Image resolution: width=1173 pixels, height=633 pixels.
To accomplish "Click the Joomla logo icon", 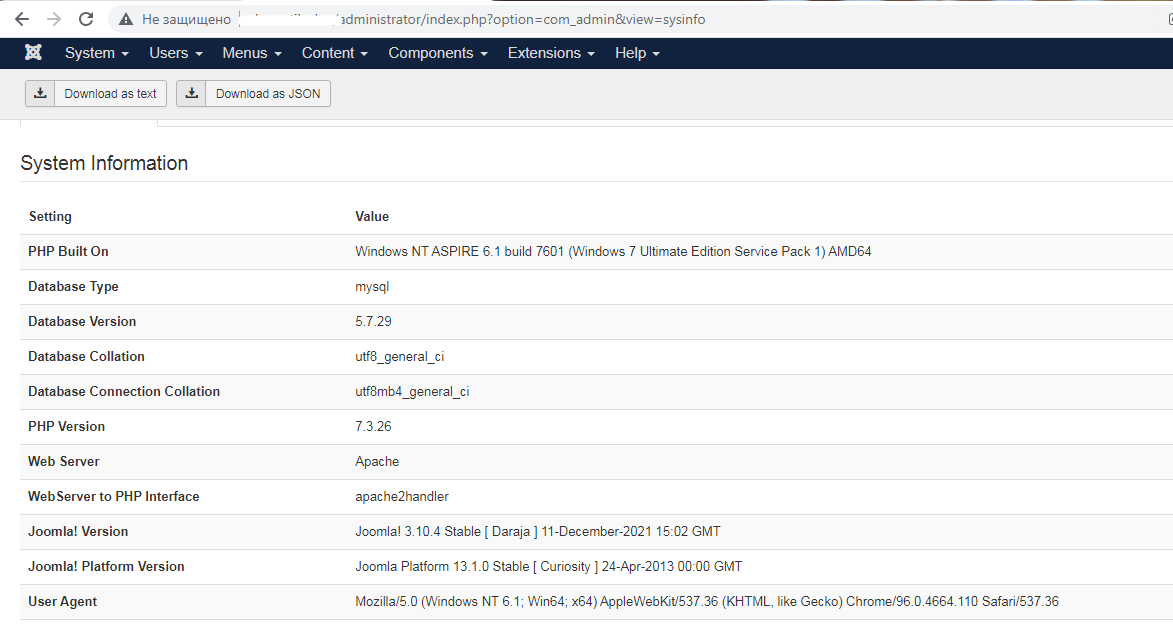I will pos(33,52).
